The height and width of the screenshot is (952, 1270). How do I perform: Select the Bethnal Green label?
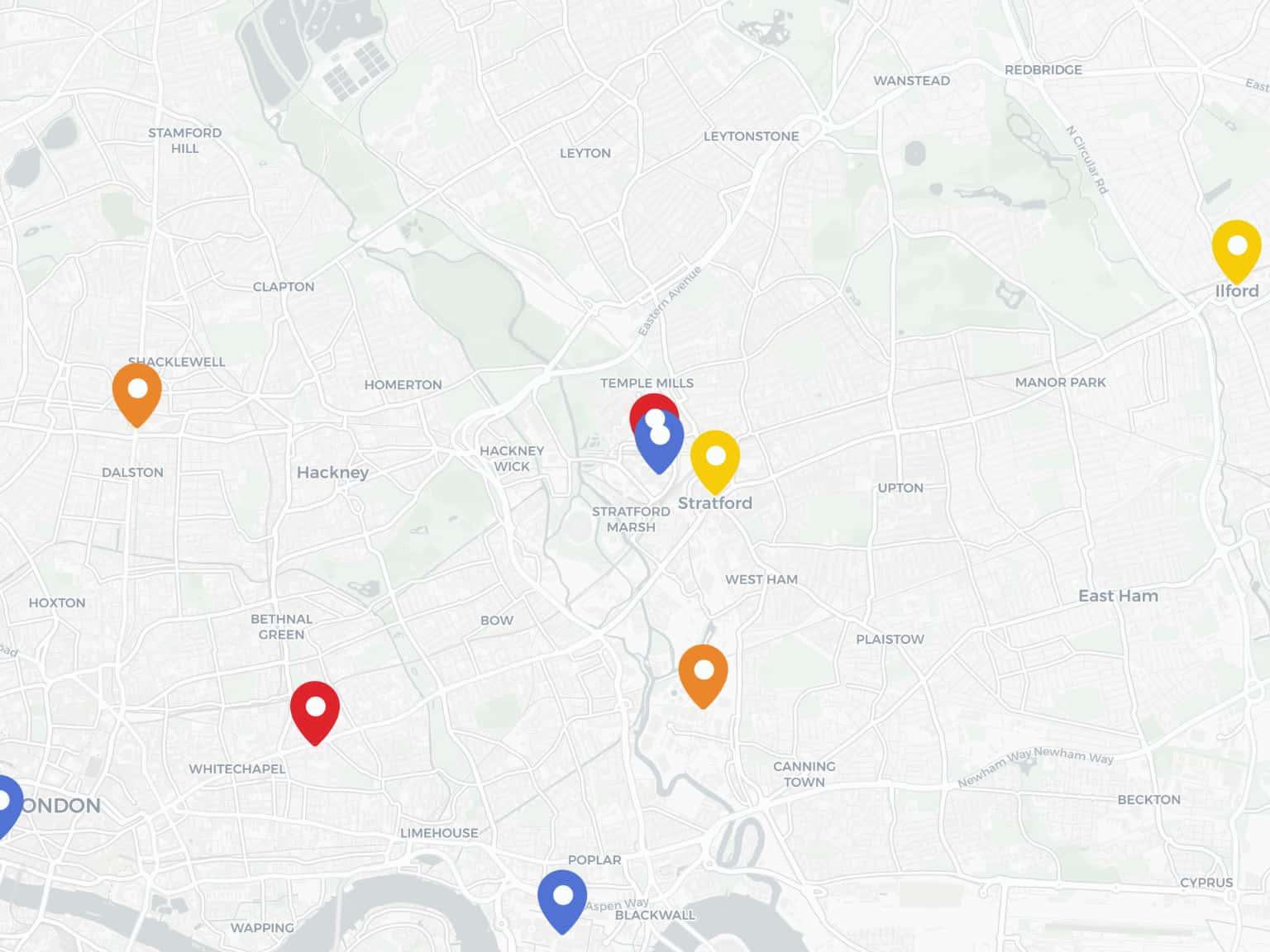(x=282, y=626)
